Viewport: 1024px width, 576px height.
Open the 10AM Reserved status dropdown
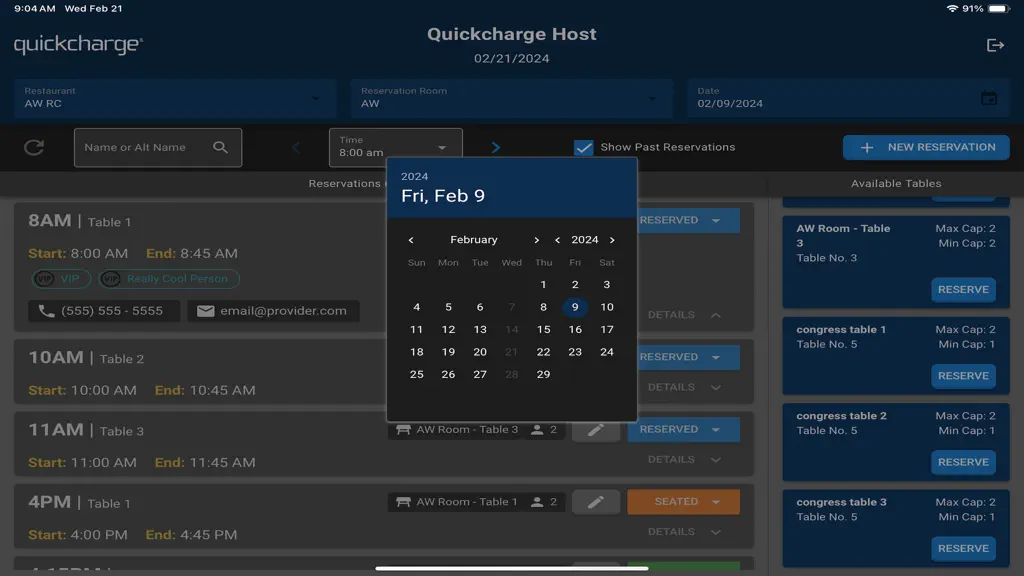684,357
